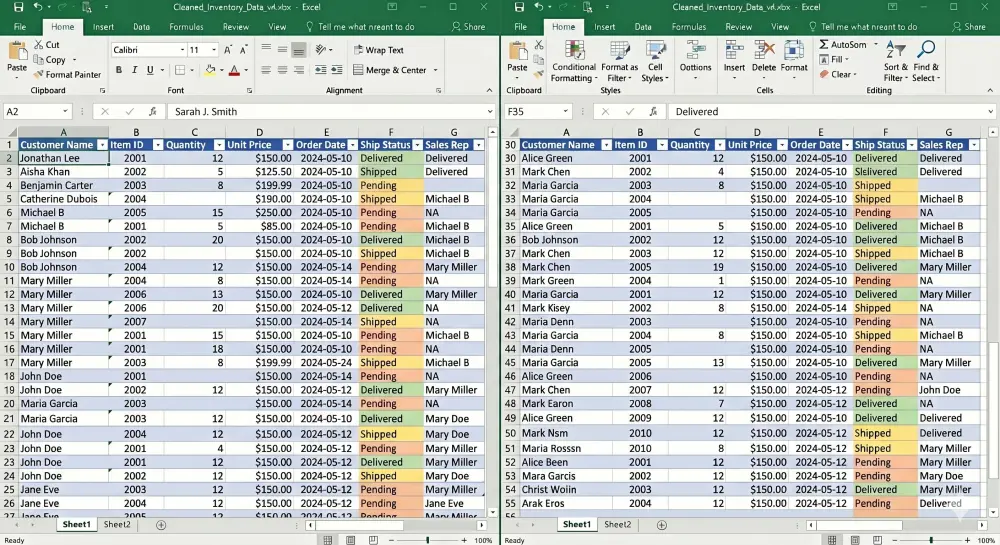Click the orientation text-angle icon
Image resolution: width=1000 pixels, height=545 pixels.
click(321, 50)
